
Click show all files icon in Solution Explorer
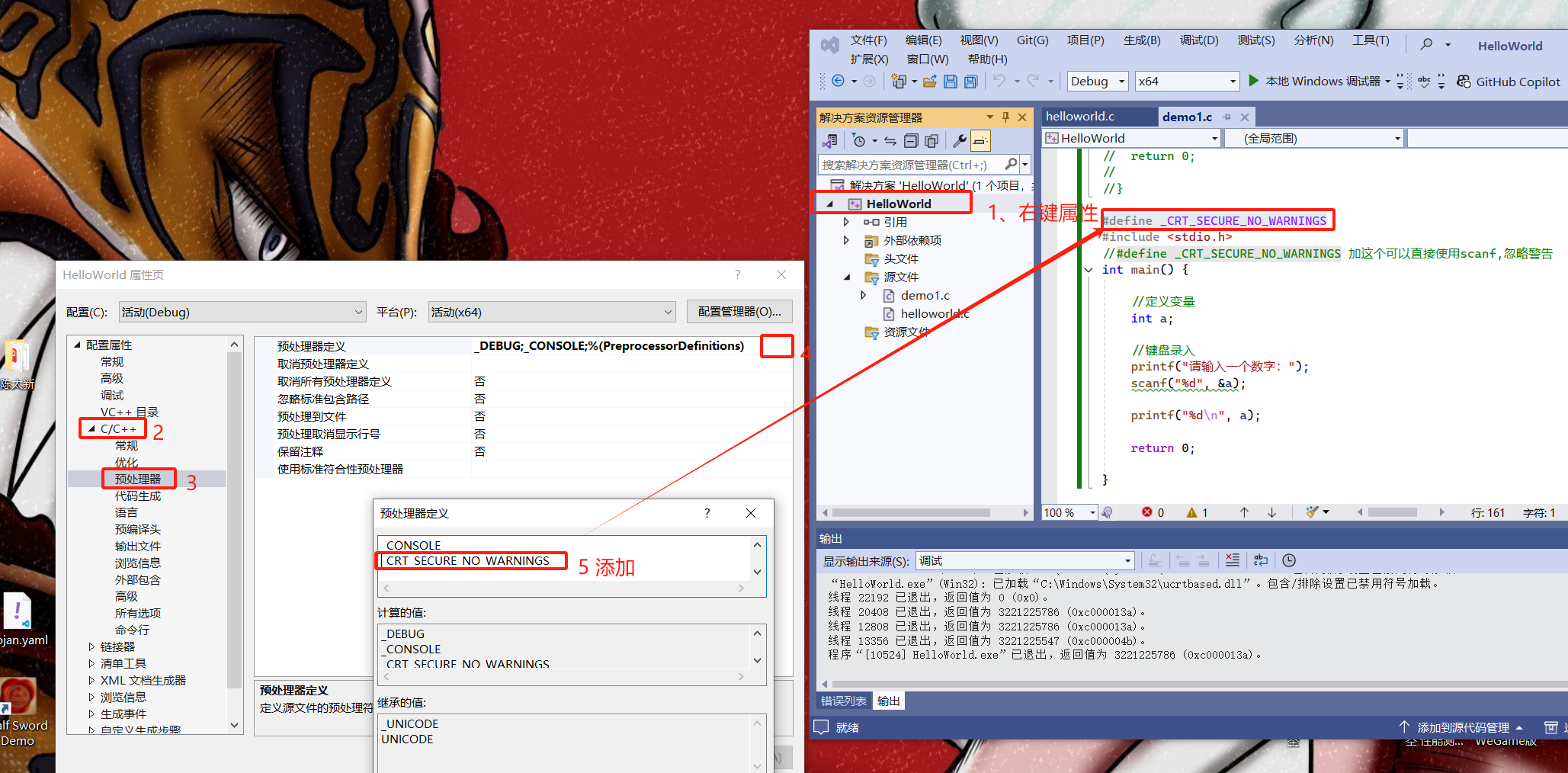point(932,141)
